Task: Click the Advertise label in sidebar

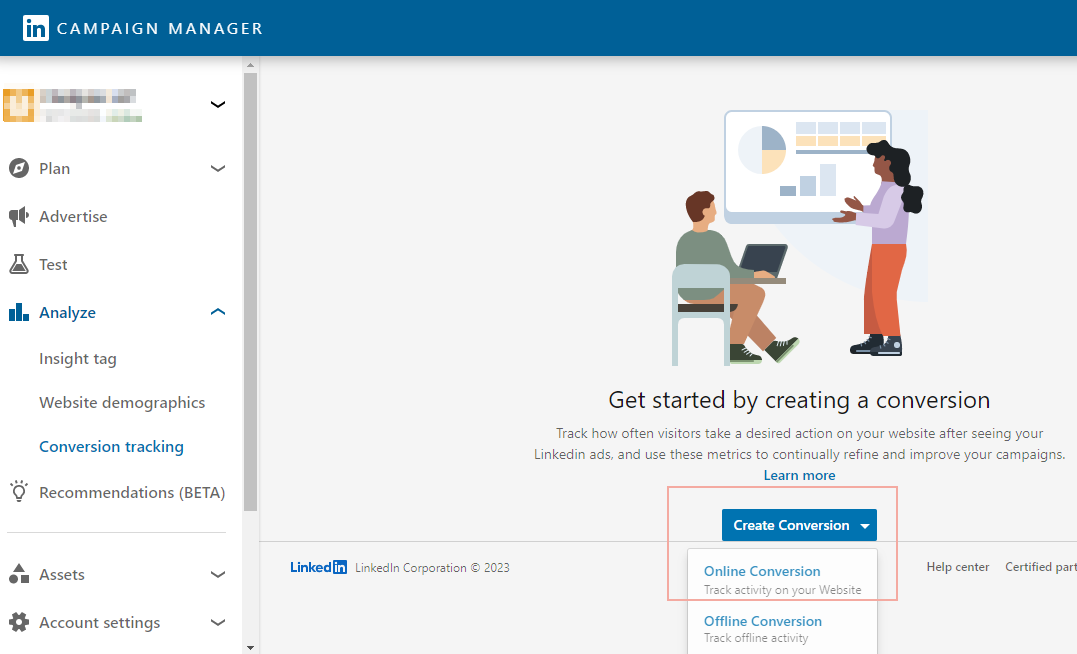Action: point(73,216)
